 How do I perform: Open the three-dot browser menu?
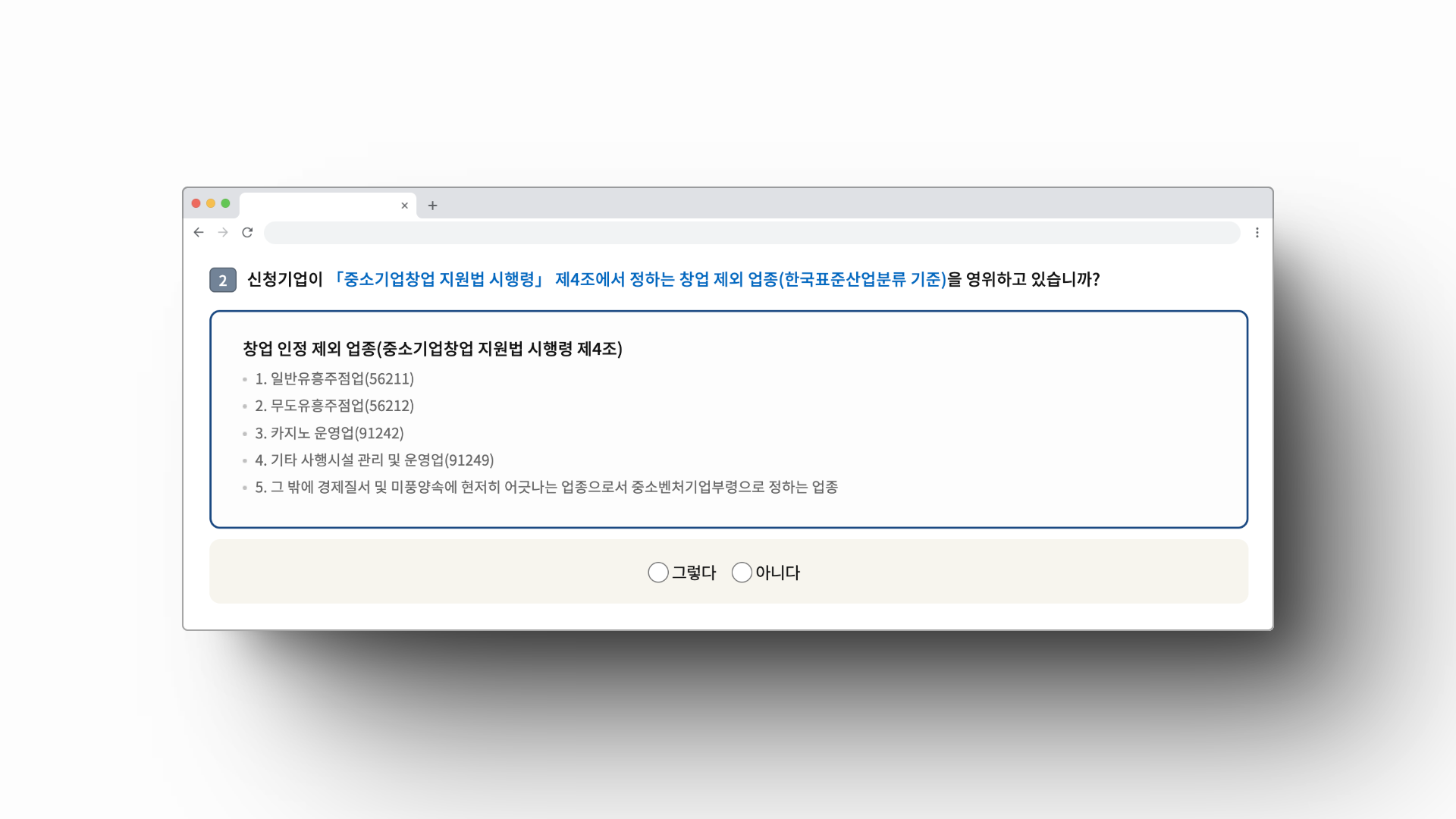1257,233
